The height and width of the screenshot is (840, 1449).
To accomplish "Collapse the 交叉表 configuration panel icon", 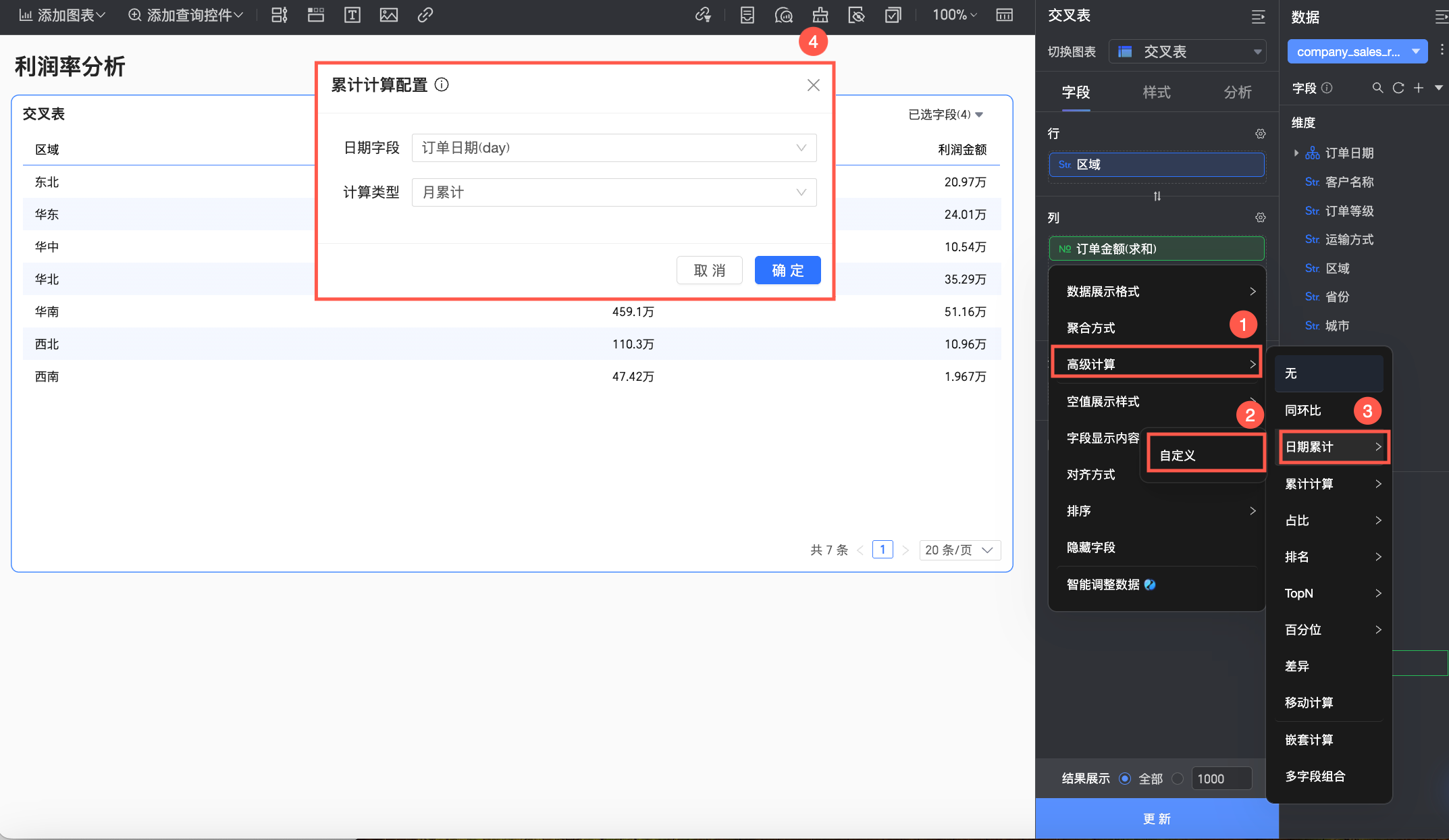I will (x=1259, y=17).
